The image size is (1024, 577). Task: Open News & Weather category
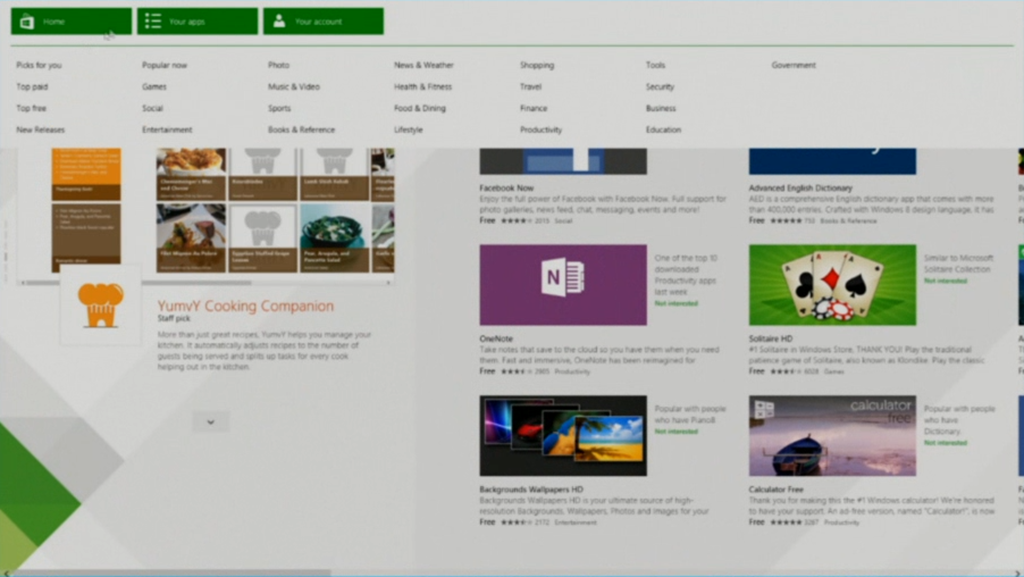coord(423,65)
